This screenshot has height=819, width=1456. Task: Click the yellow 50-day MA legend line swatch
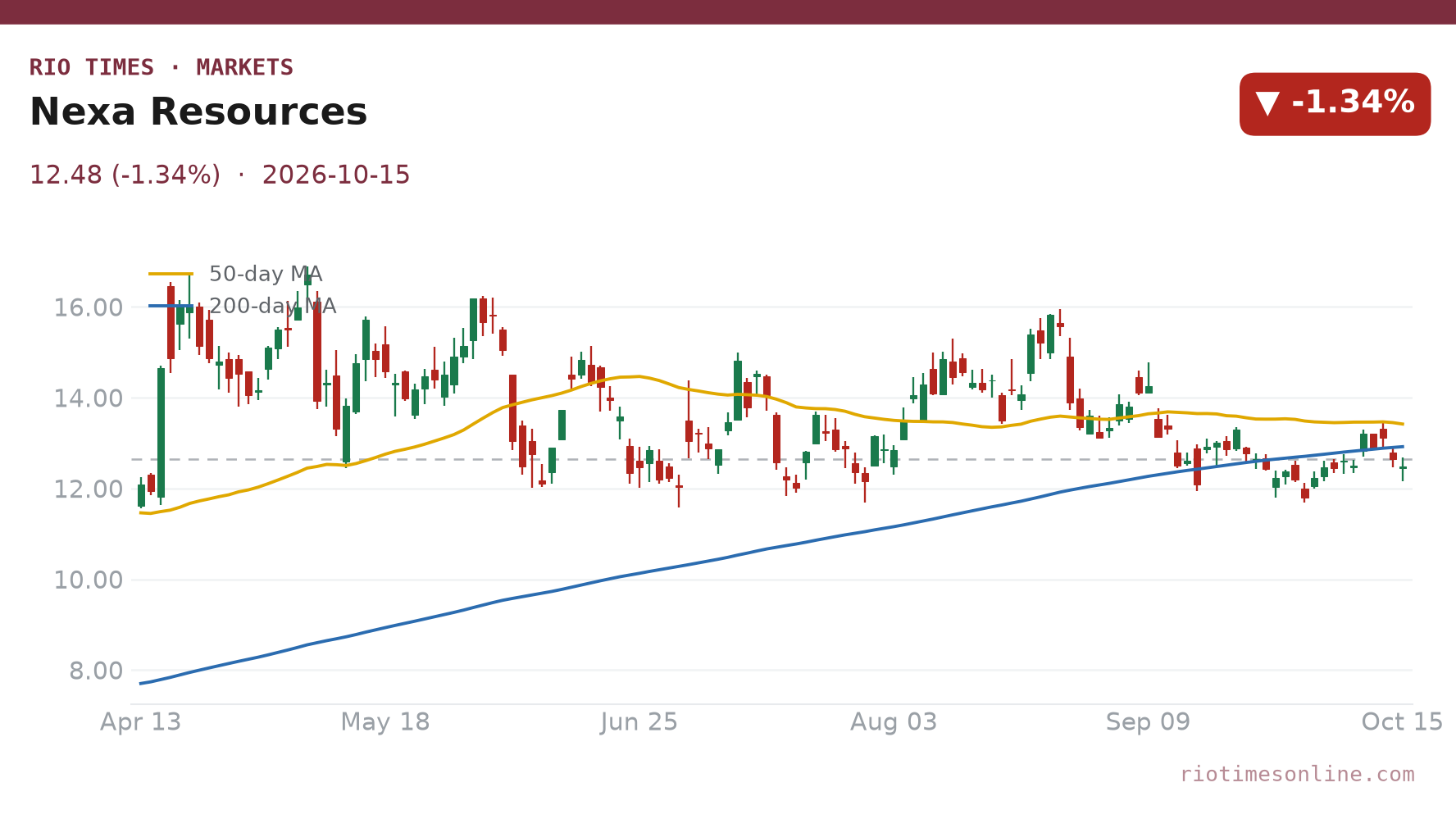171,274
